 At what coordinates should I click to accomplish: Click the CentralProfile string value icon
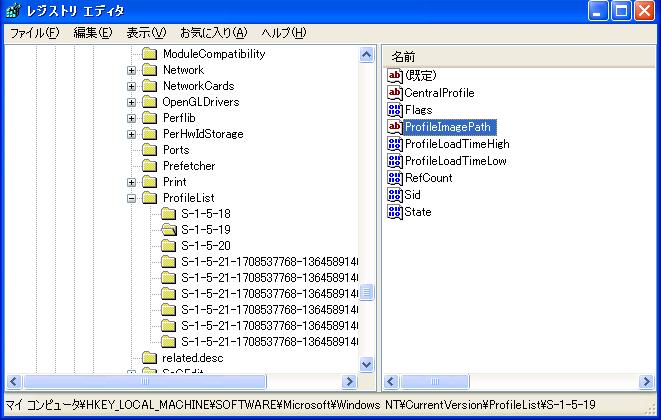(x=395, y=93)
